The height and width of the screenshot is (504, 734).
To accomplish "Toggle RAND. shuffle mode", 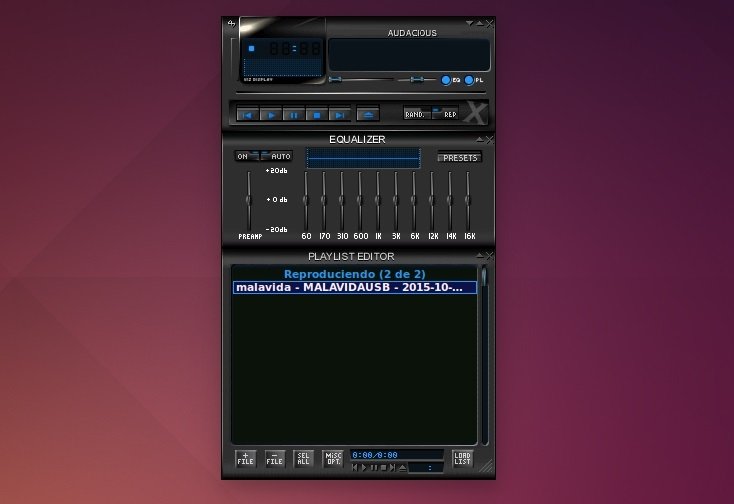I will click(417, 114).
